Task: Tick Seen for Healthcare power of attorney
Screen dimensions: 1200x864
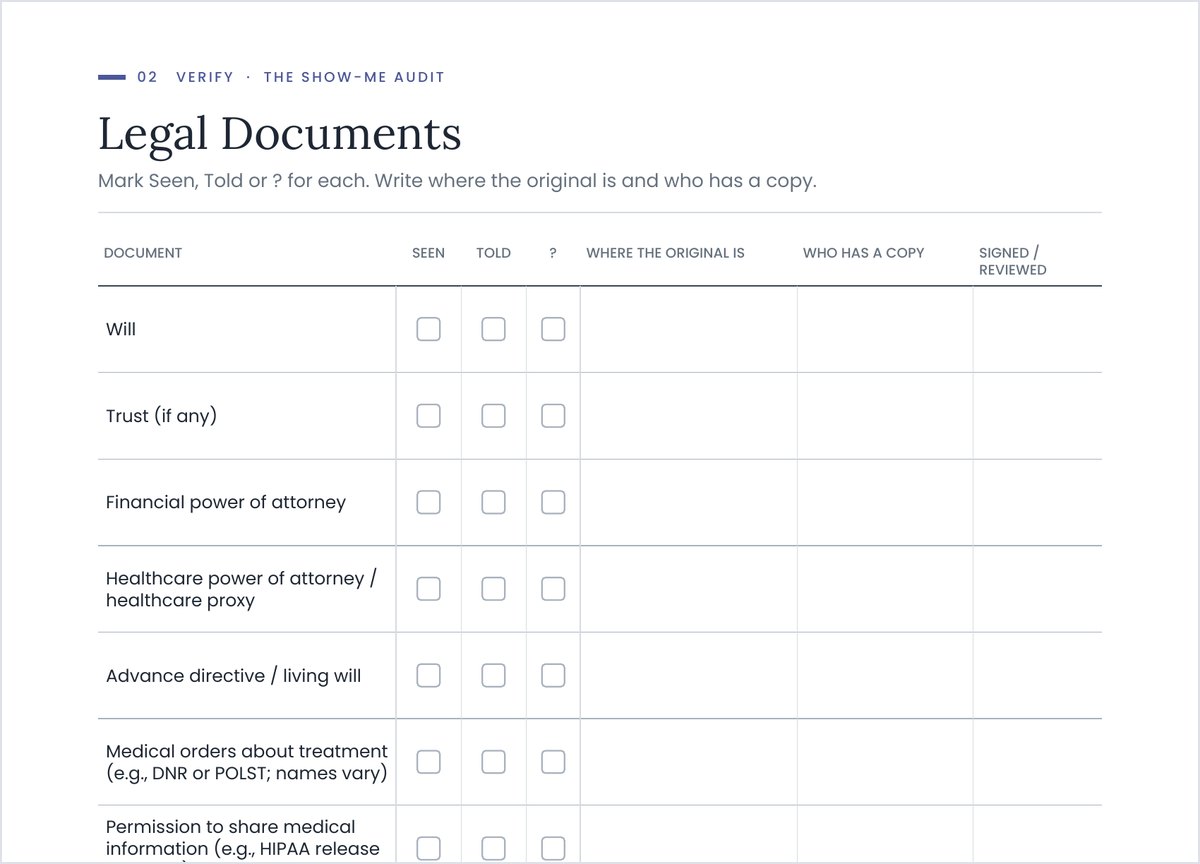Action: (x=428, y=589)
